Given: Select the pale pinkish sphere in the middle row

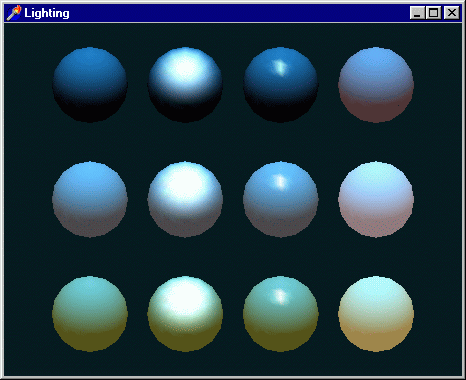Looking at the screenshot, I should [376, 199].
